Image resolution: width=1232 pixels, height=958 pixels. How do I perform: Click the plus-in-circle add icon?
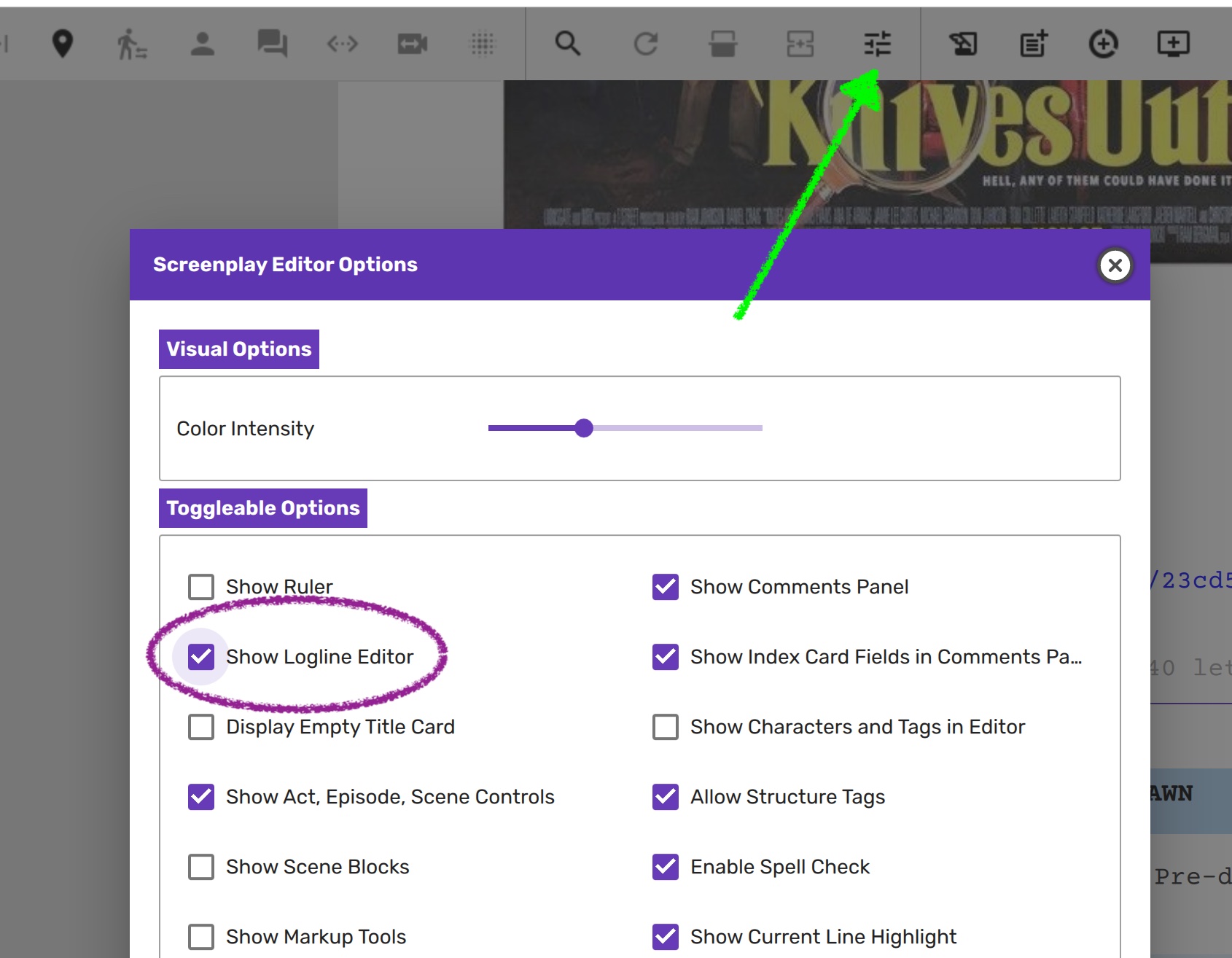(1103, 44)
